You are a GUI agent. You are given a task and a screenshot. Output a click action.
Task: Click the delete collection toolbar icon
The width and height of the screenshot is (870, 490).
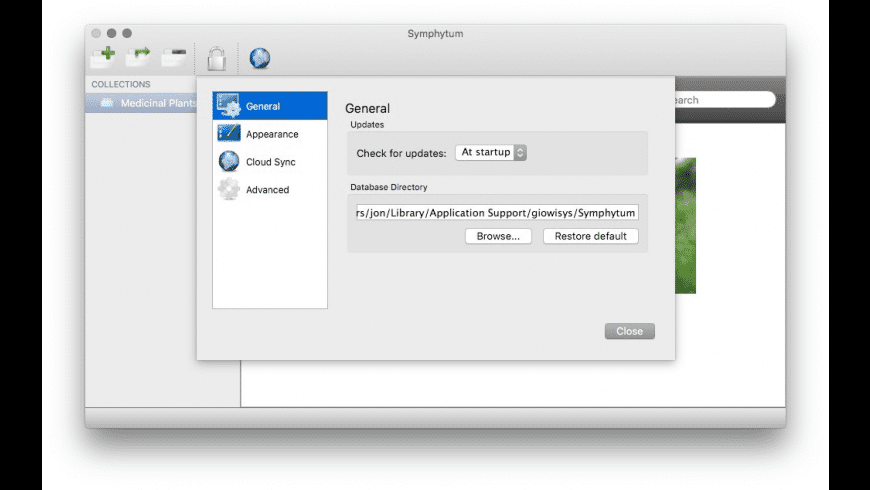pos(174,58)
